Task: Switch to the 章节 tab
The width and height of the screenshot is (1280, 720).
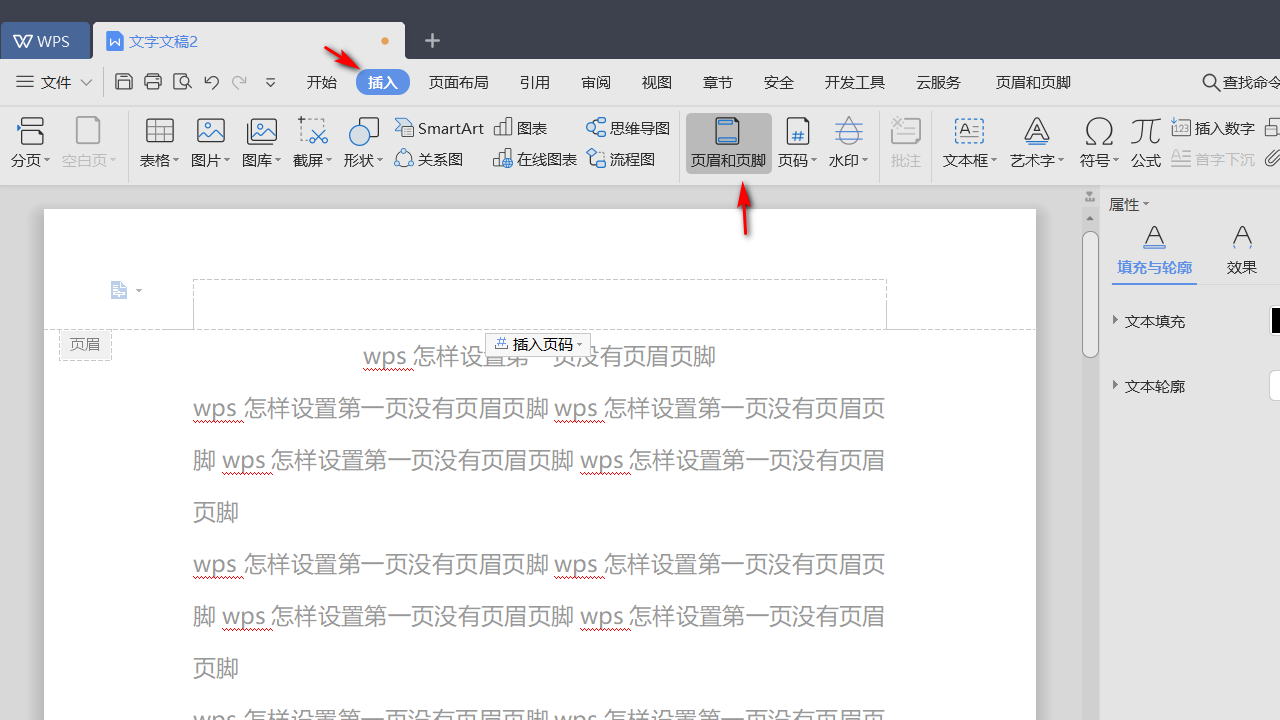Action: point(718,82)
